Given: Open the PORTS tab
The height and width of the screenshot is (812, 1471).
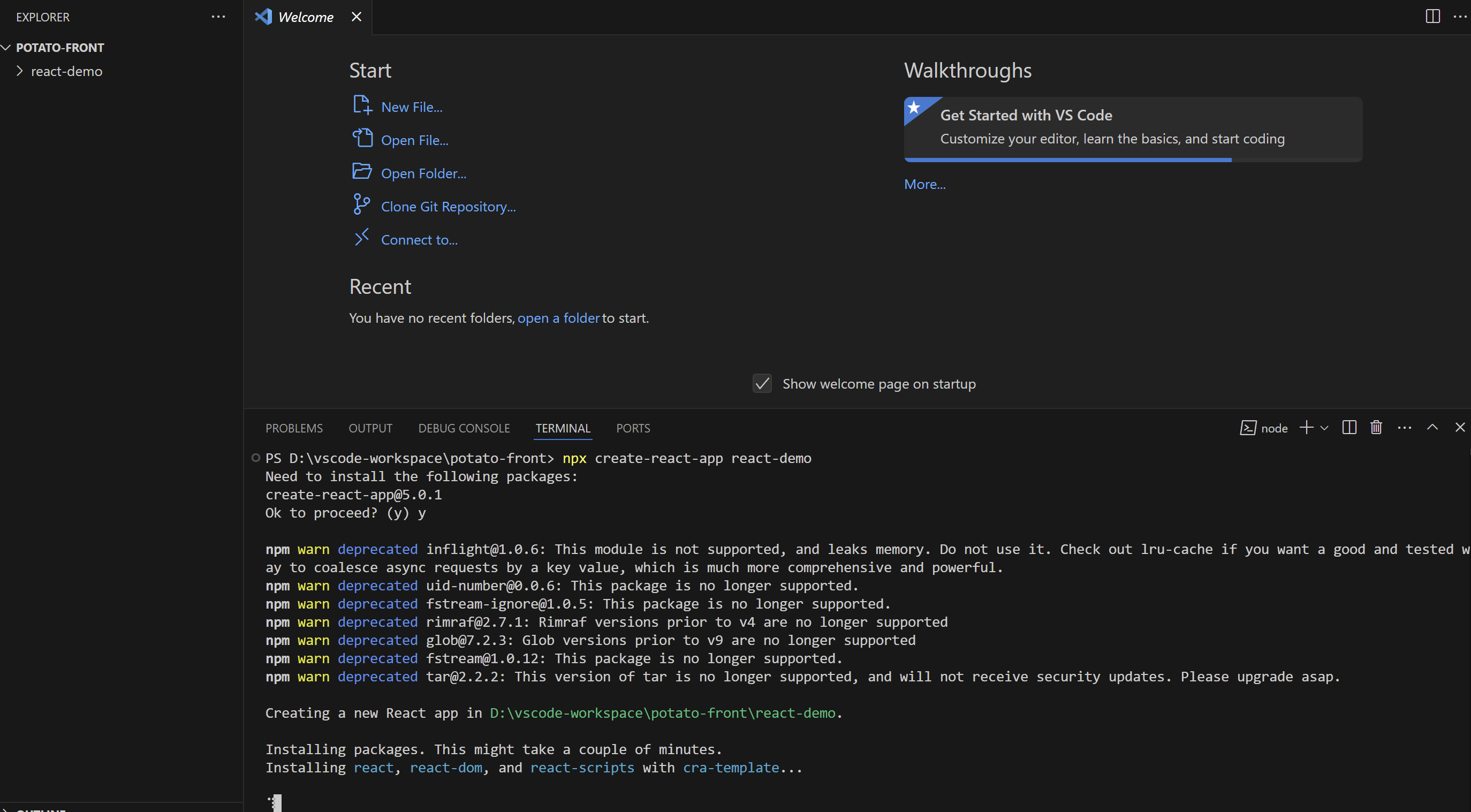Looking at the screenshot, I should click(633, 428).
